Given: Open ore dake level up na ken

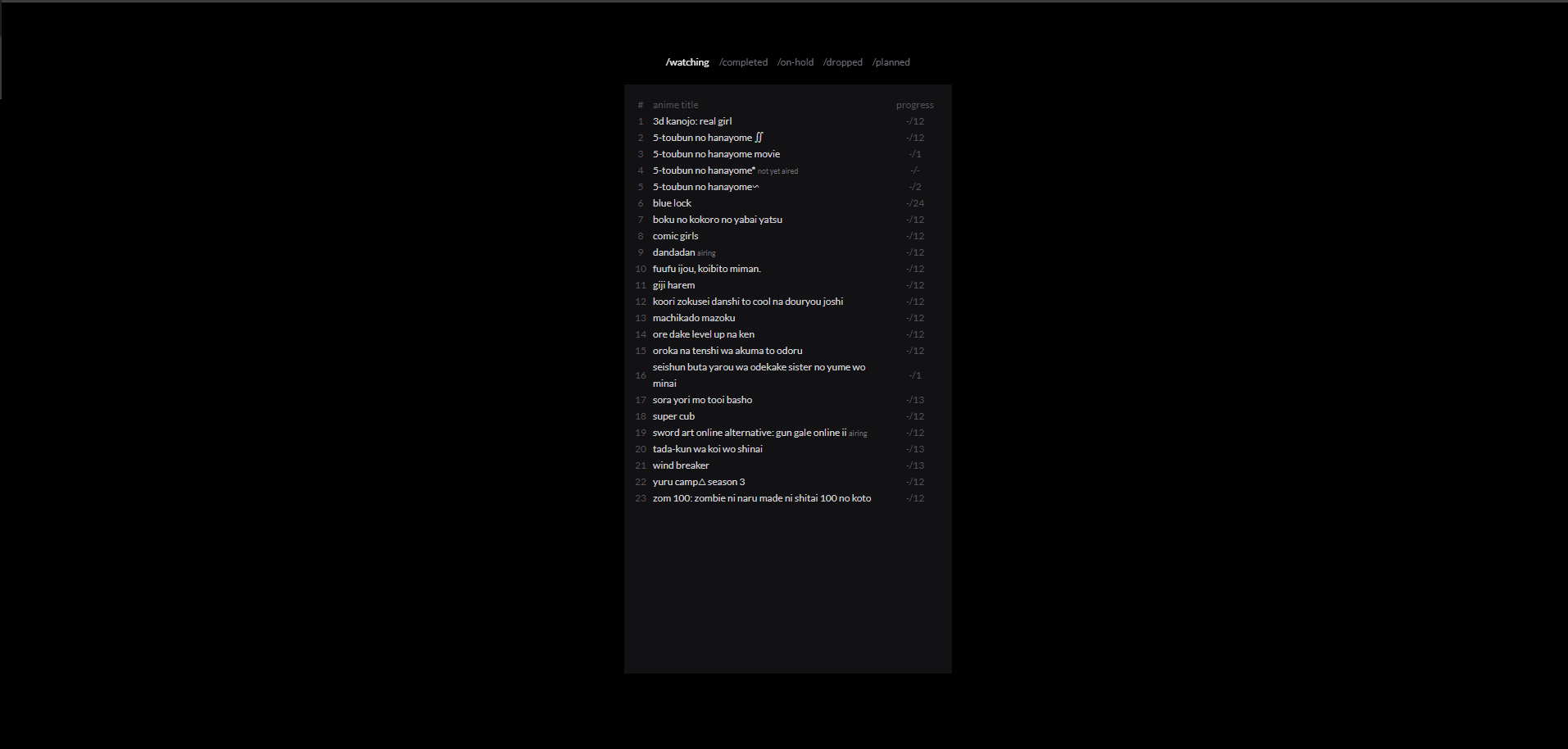Looking at the screenshot, I should [704, 334].
